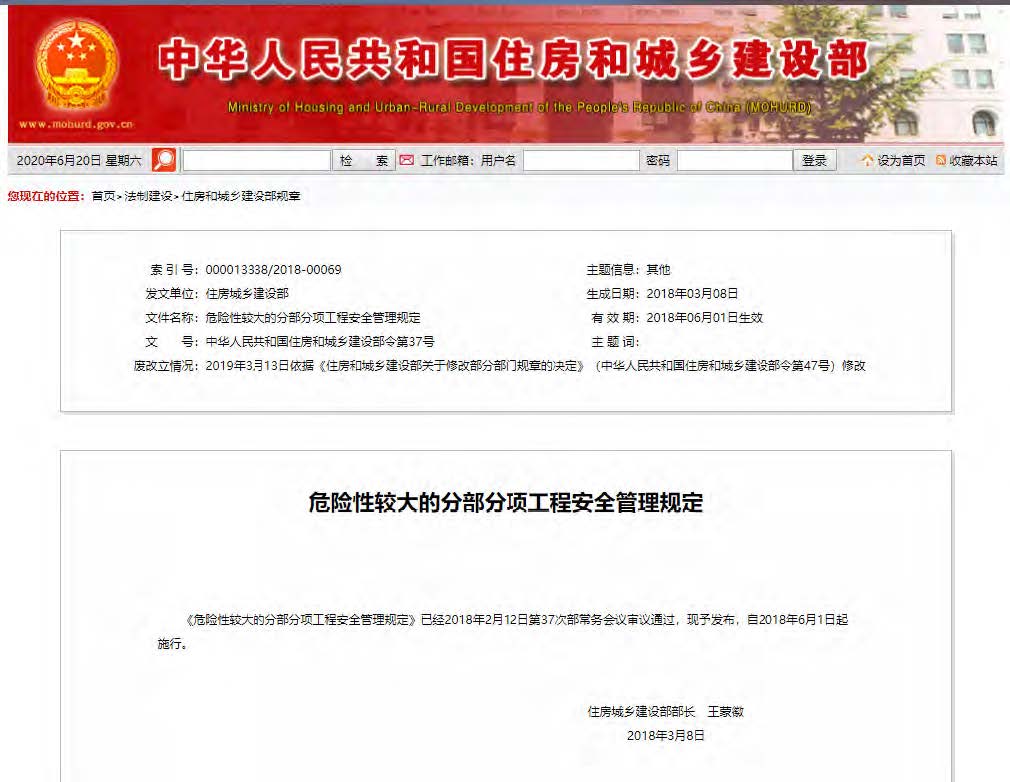
Task: Click the home arrow icon beside 设为首页
Action: click(x=868, y=160)
